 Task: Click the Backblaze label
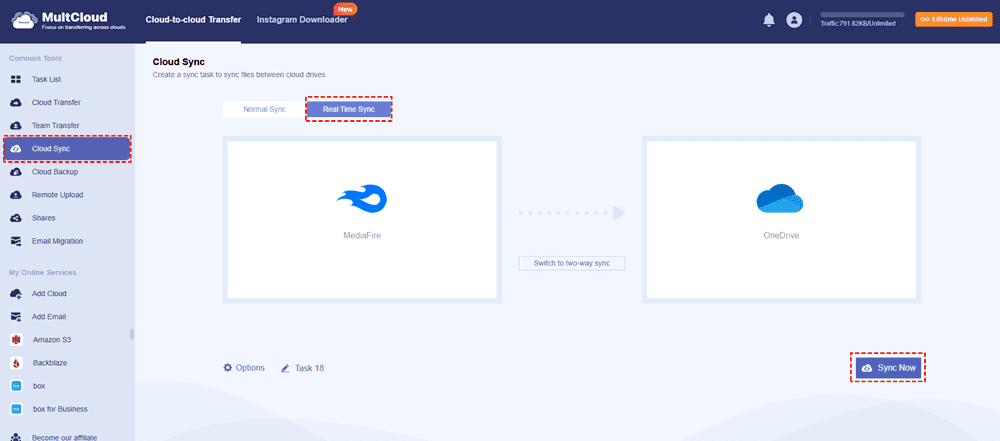pyautogui.click(x=50, y=363)
